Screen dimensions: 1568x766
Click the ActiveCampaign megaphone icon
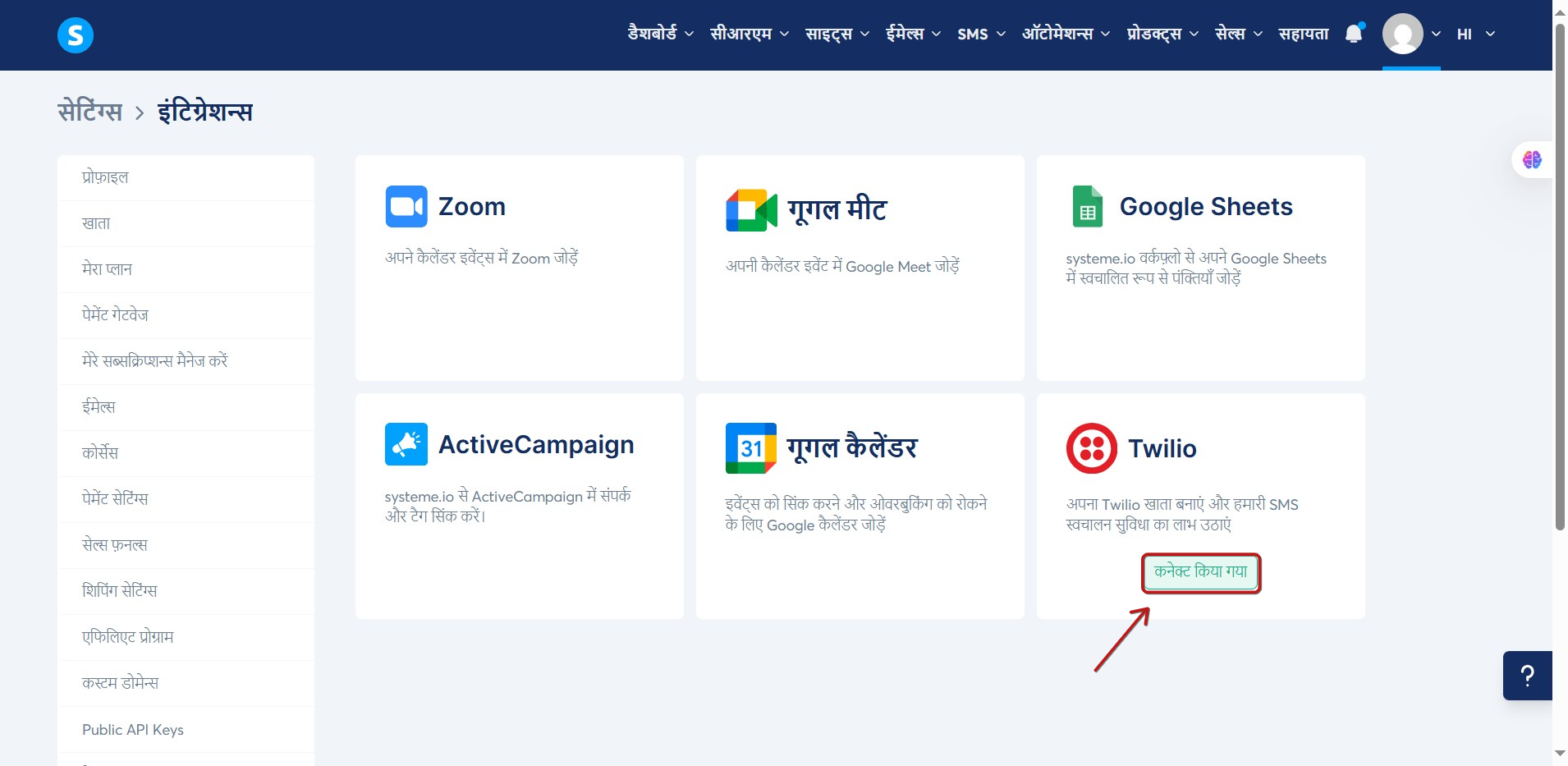(406, 444)
